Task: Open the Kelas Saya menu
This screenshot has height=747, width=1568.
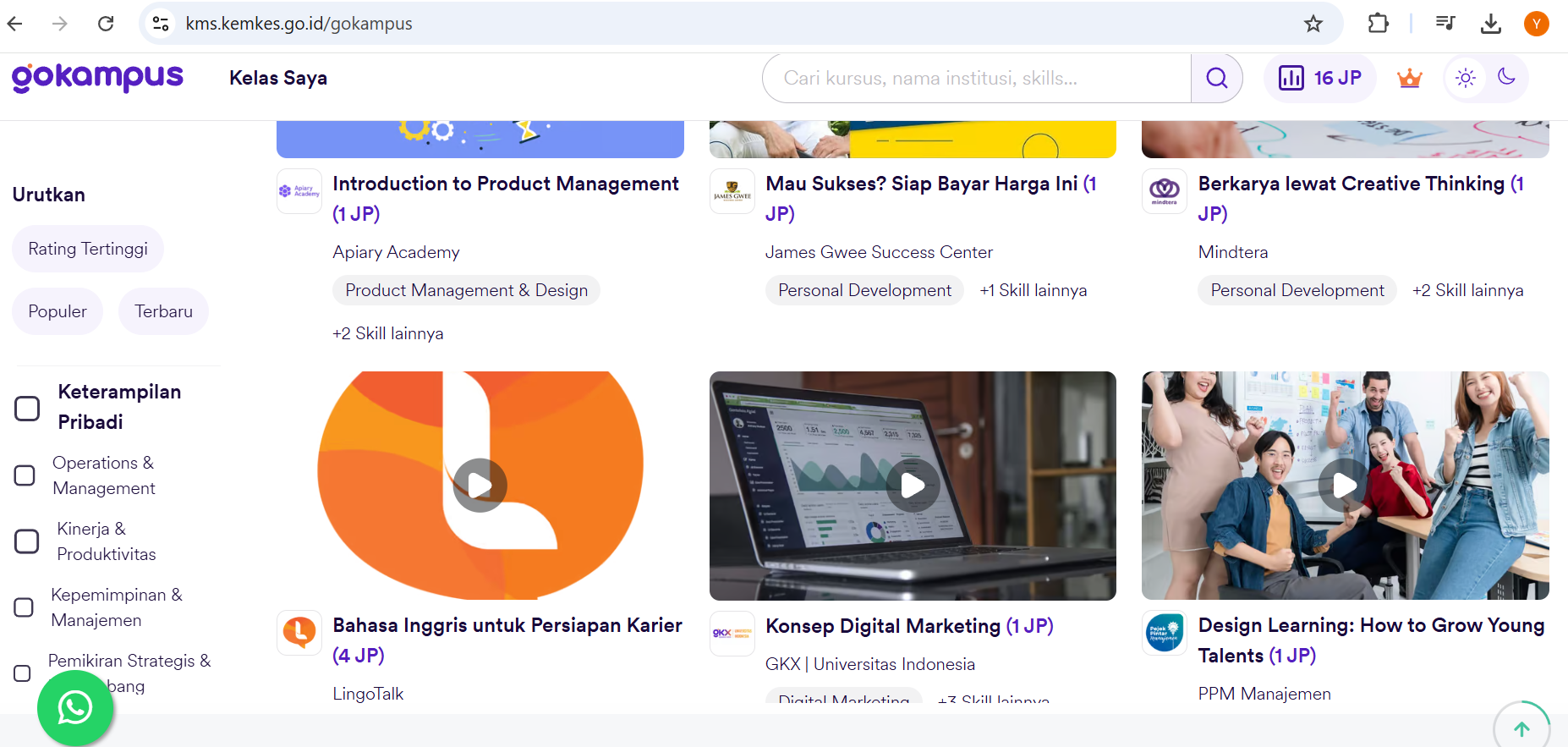Action: [277, 78]
